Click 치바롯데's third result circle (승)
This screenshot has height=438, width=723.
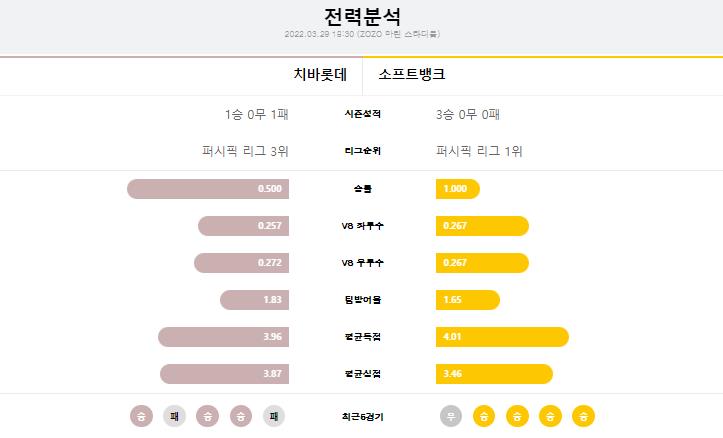pyautogui.click(x=207, y=416)
